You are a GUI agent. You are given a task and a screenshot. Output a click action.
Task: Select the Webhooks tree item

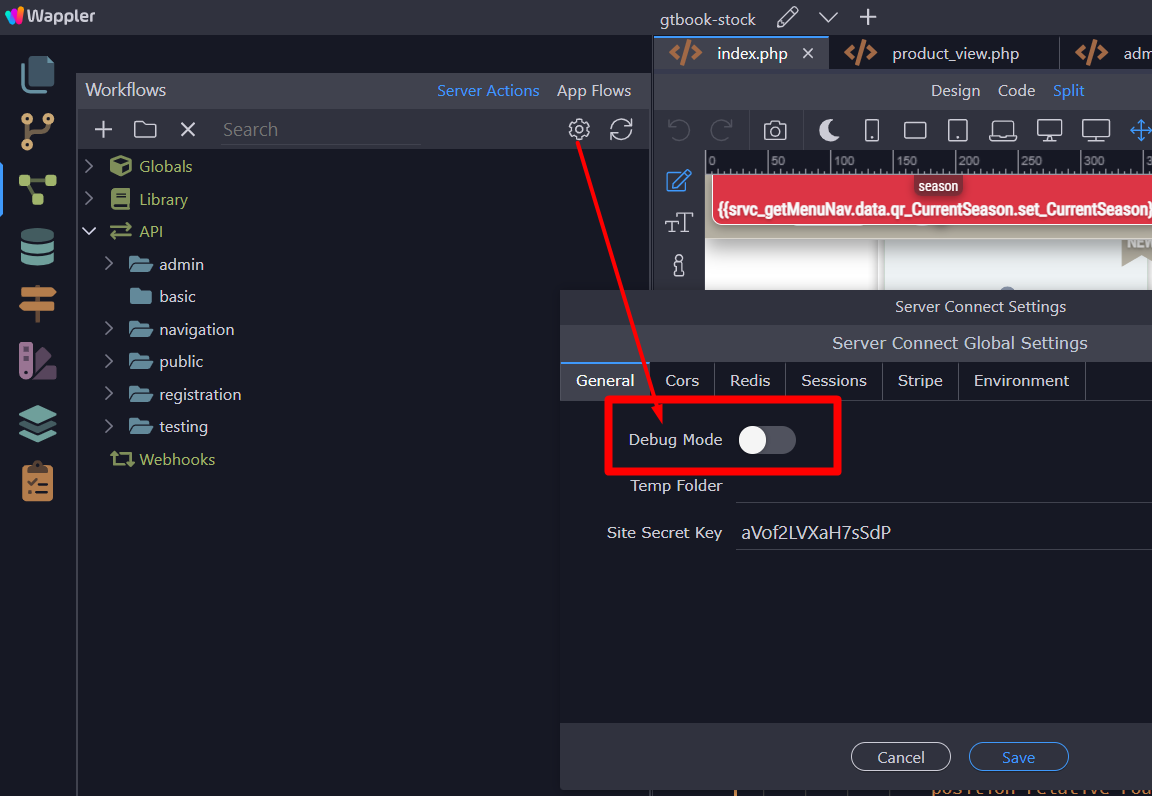pyautogui.click(x=177, y=459)
